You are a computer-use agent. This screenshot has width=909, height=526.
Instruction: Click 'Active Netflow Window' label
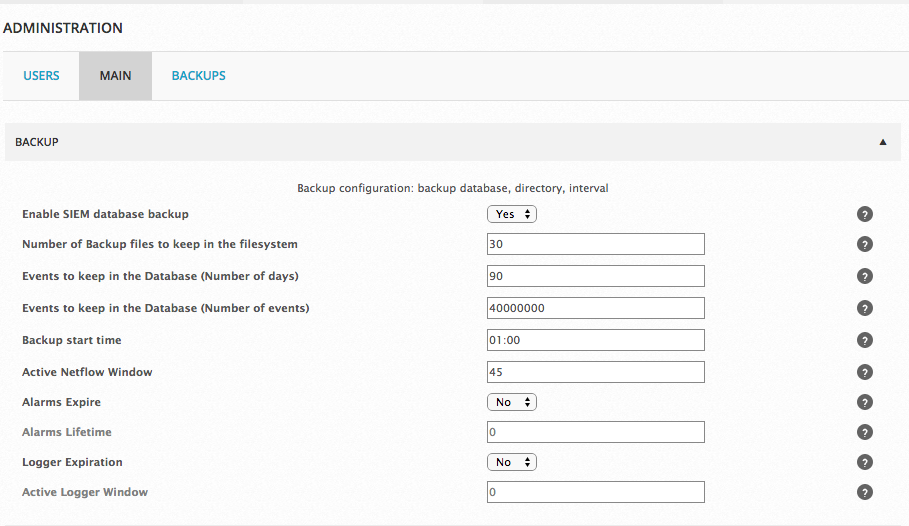pos(87,372)
